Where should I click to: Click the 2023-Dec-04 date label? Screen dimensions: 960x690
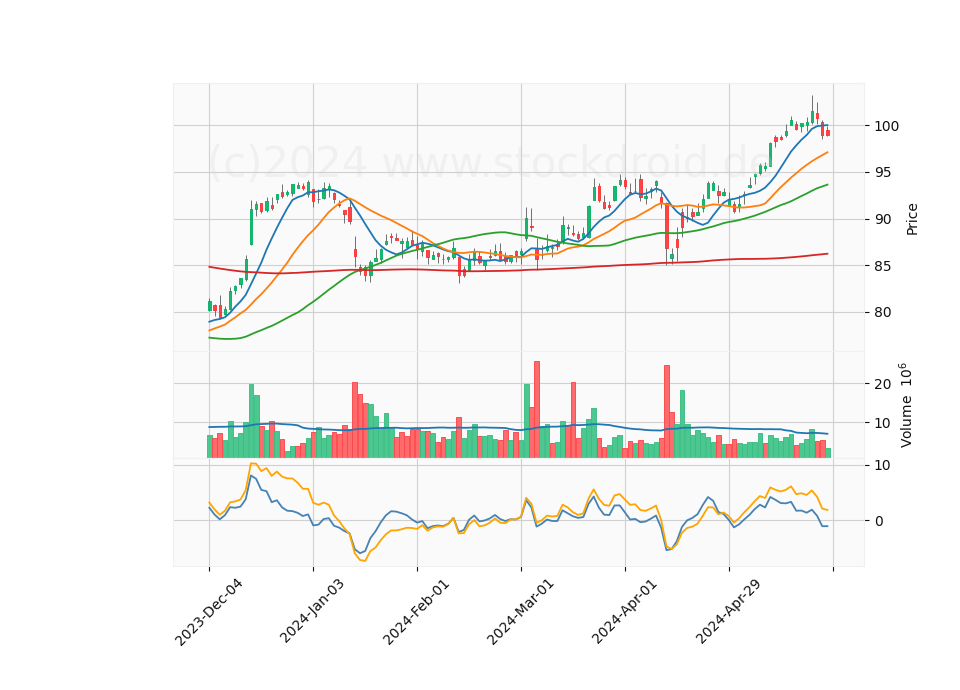209,612
